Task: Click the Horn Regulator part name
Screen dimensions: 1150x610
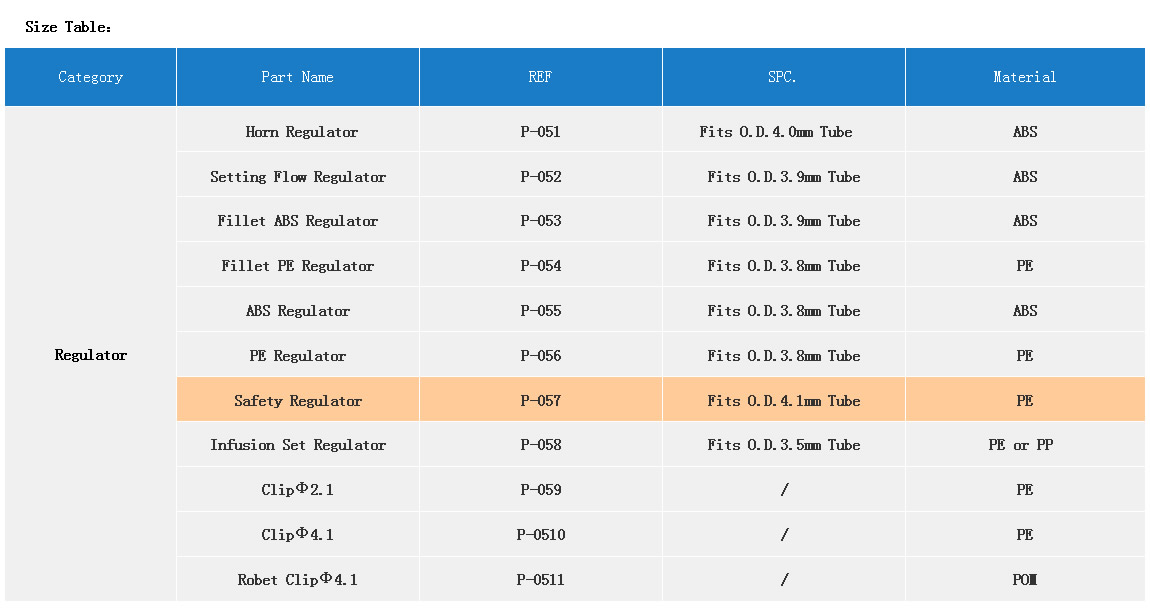Action: click(x=301, y=132)
